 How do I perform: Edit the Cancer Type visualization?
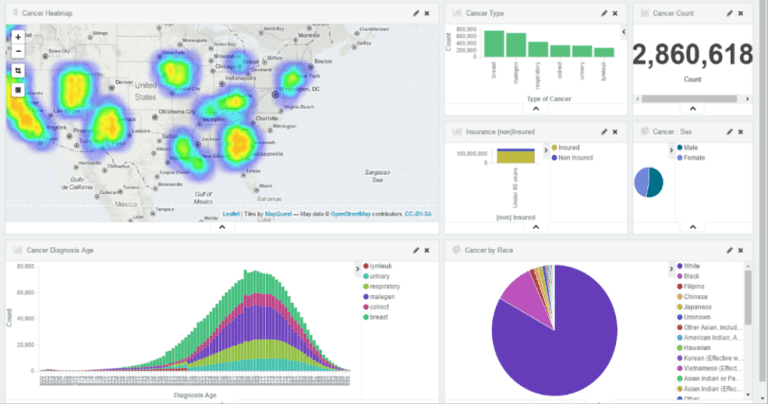point(604,13)
